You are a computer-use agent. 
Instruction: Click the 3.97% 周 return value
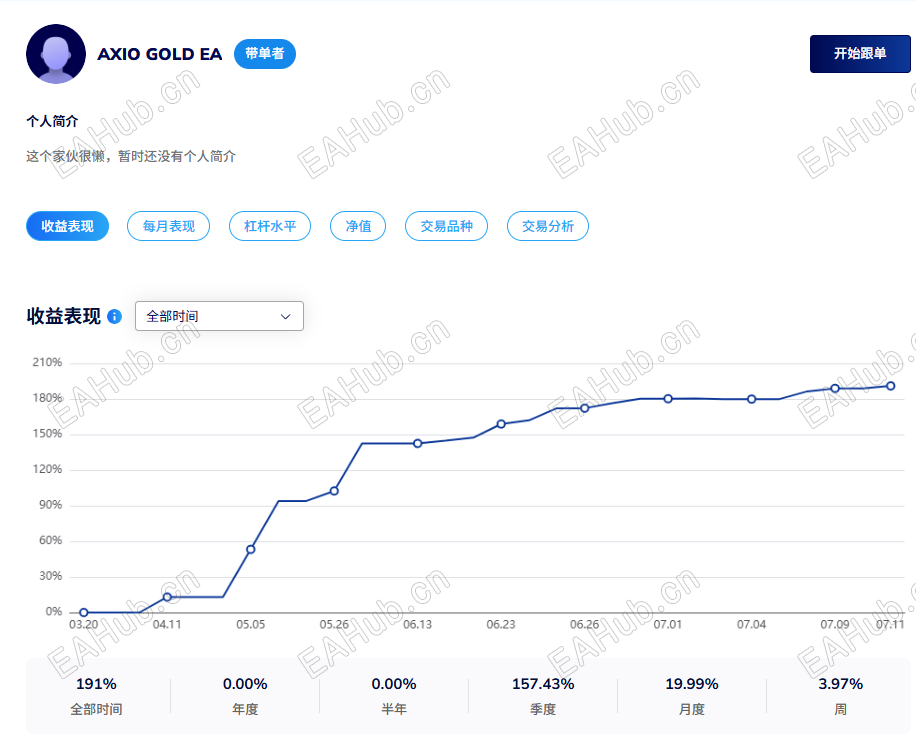pos(841,683)
